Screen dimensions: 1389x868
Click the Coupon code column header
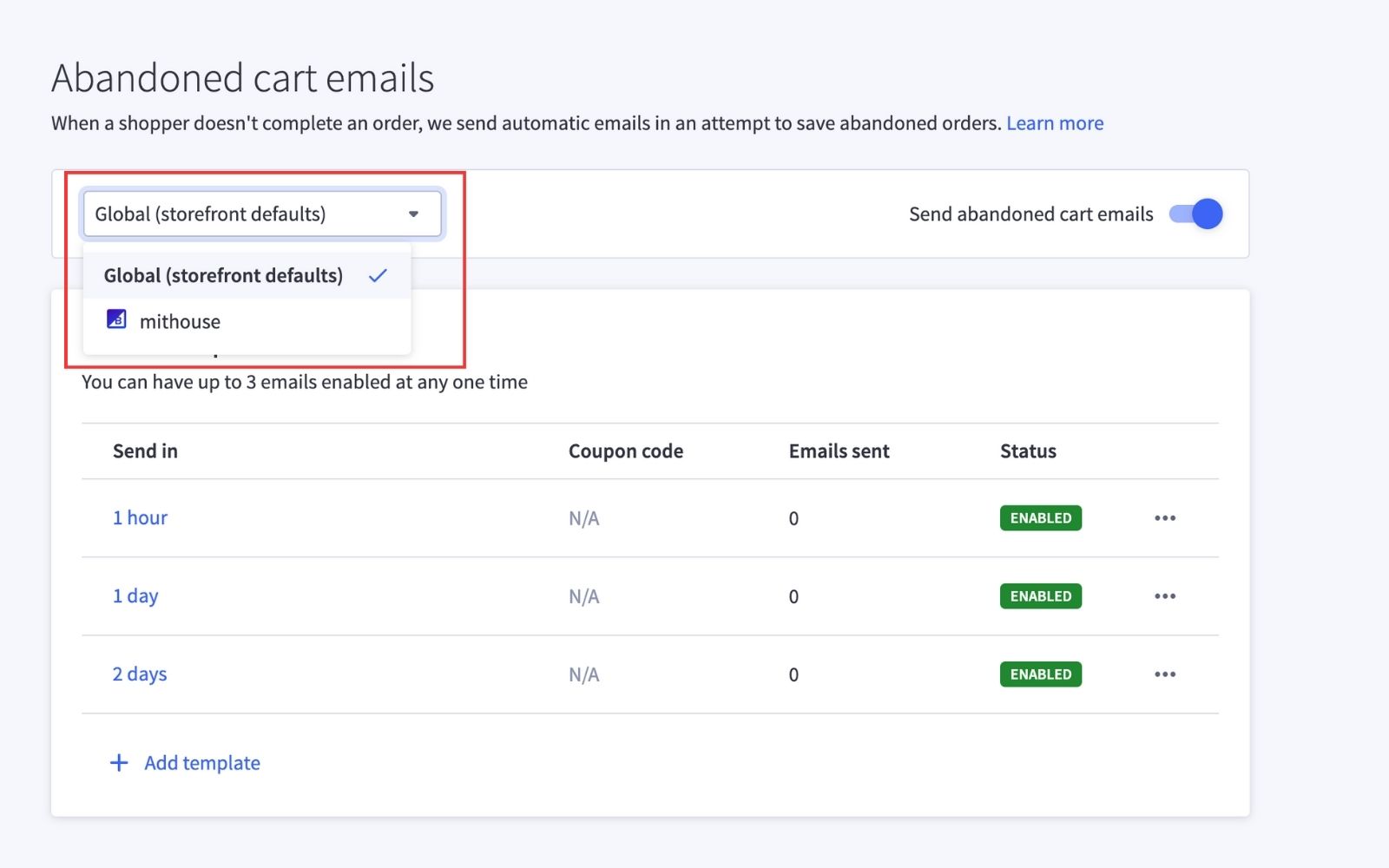tap(626, 451)
